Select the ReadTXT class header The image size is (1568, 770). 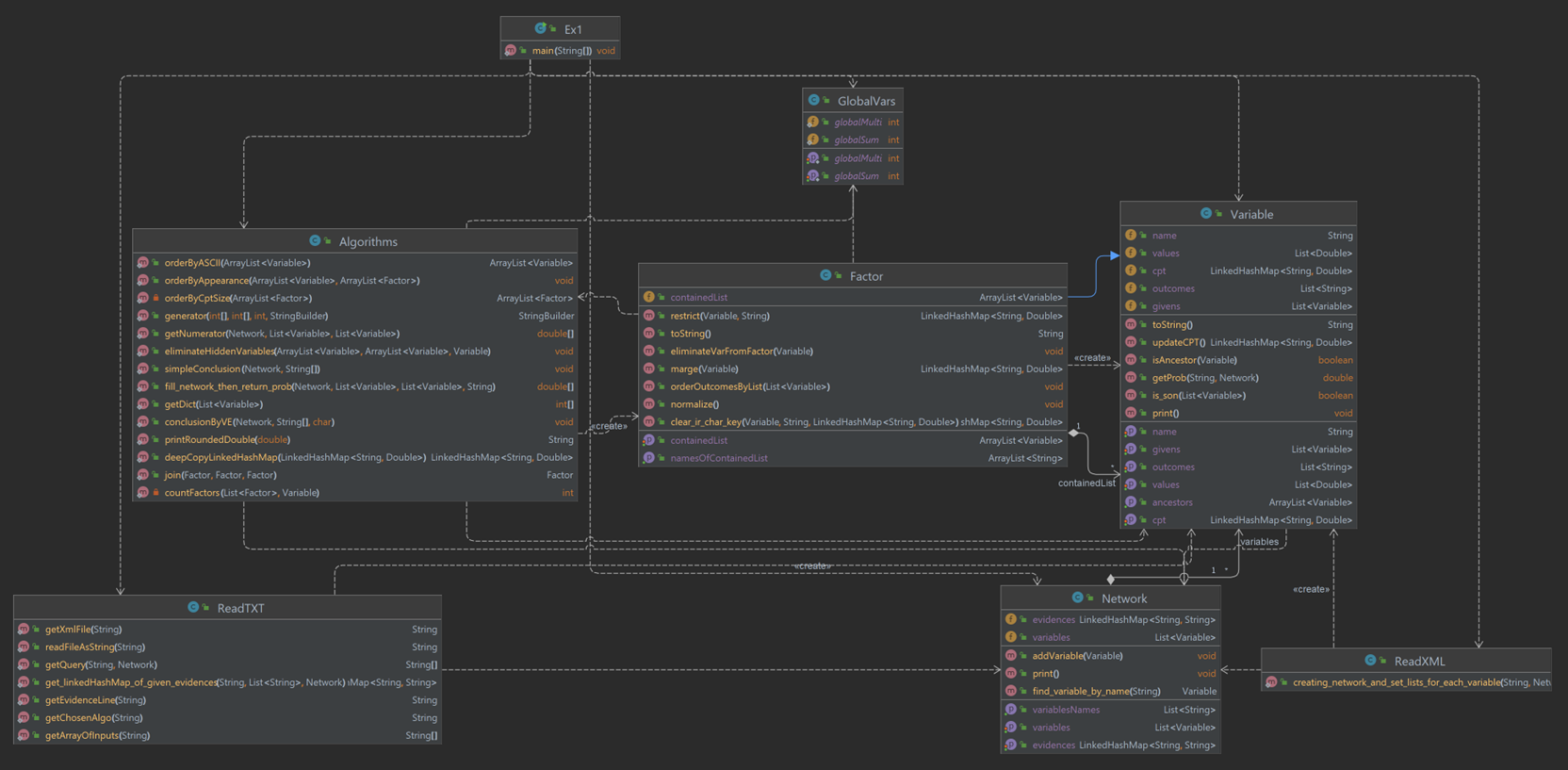point(227,608)
